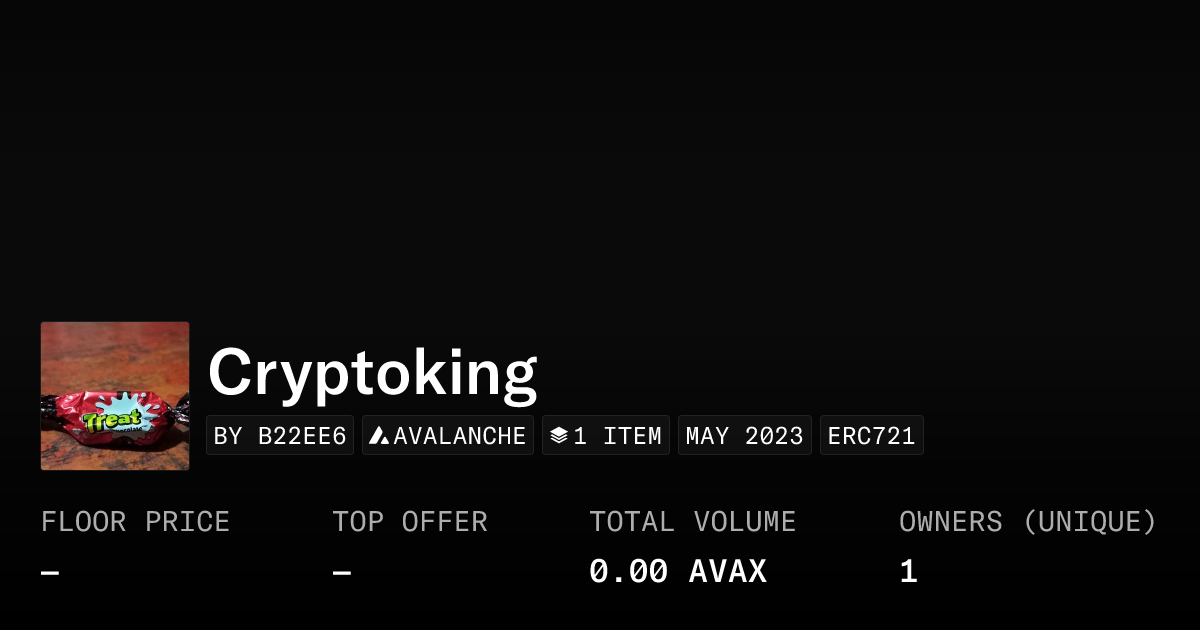Image resolution: width=1200 pixels, height=630 pixels.
Task: Click the ERC721 token standard badge
Action: click(x=871, y=434)
